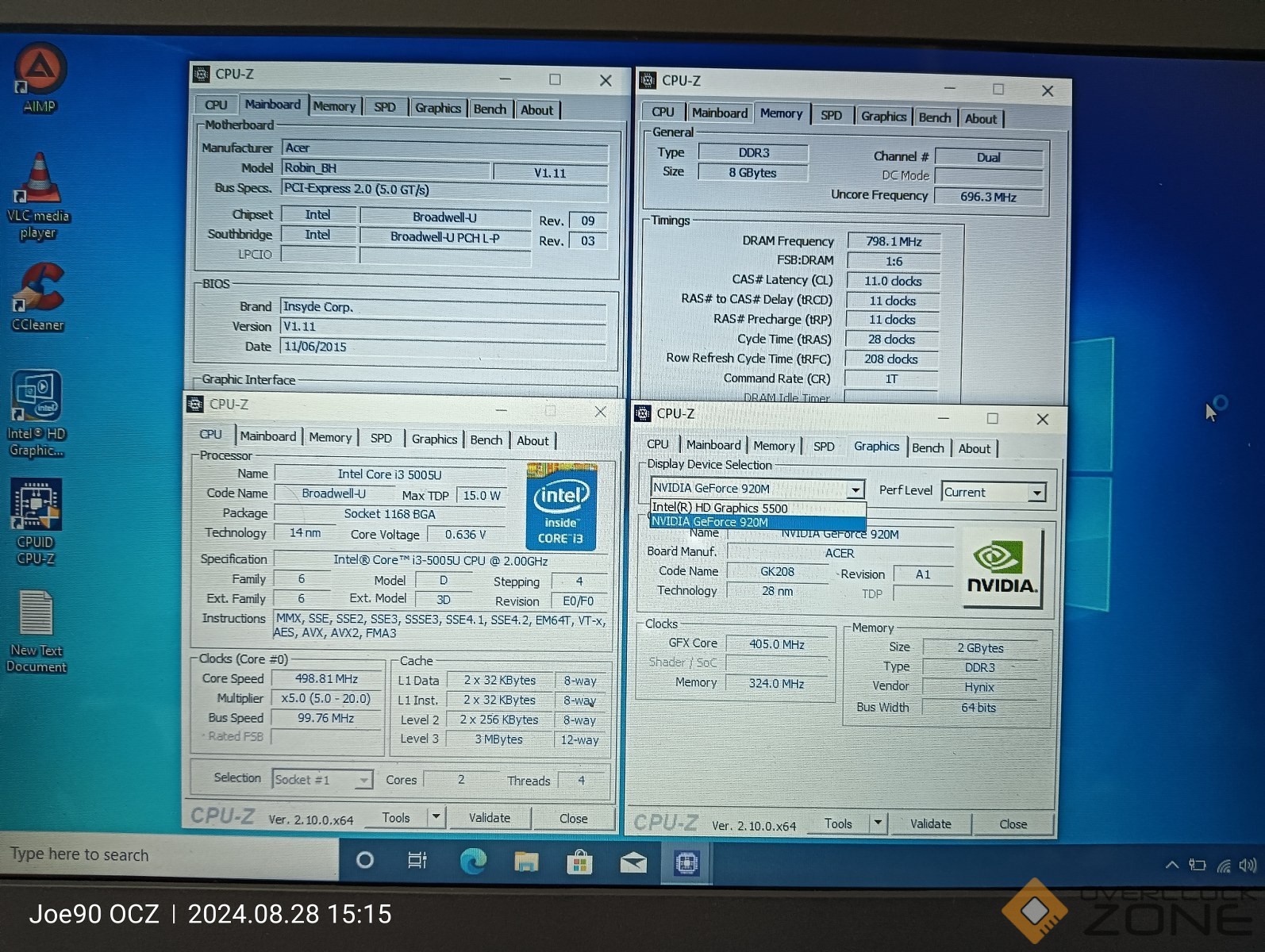Screen dimensions: 1265x952
Task: Expand Tools arrow in CPU window
Action: pos(436,816)
